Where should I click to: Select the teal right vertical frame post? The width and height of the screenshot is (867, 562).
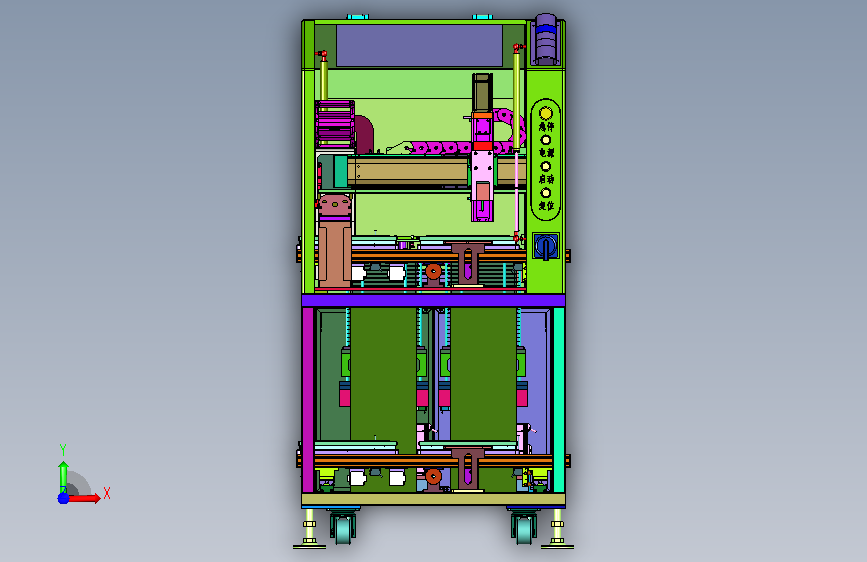559,399
